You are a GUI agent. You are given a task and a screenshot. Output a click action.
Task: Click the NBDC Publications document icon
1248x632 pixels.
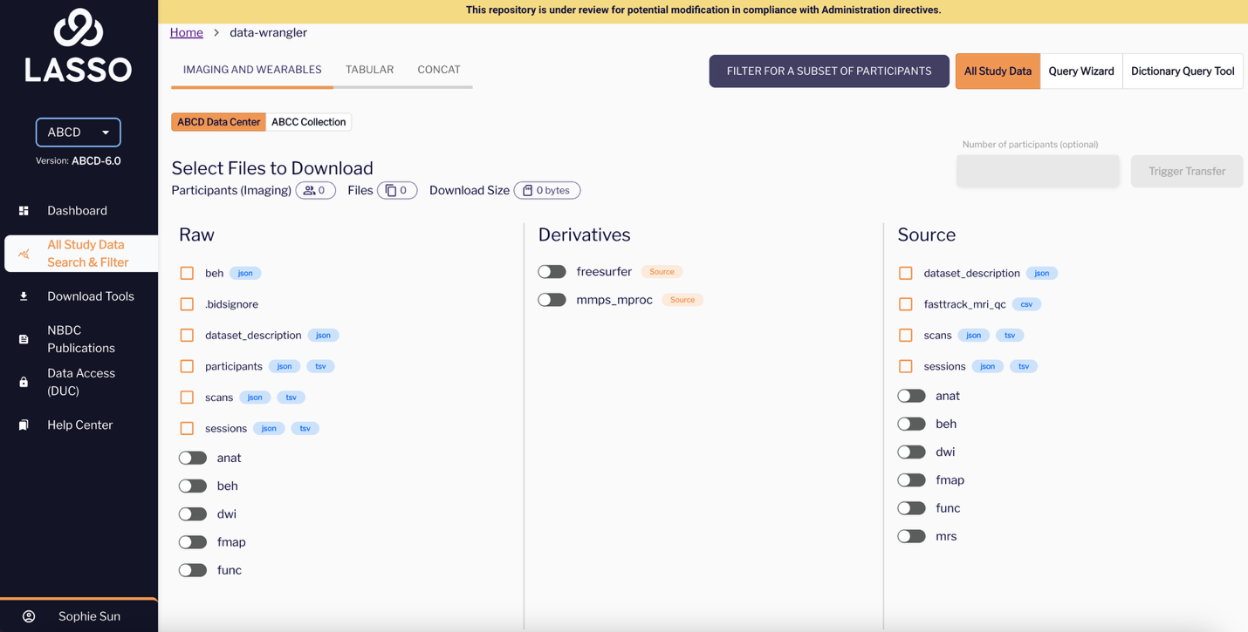(24, 339)
